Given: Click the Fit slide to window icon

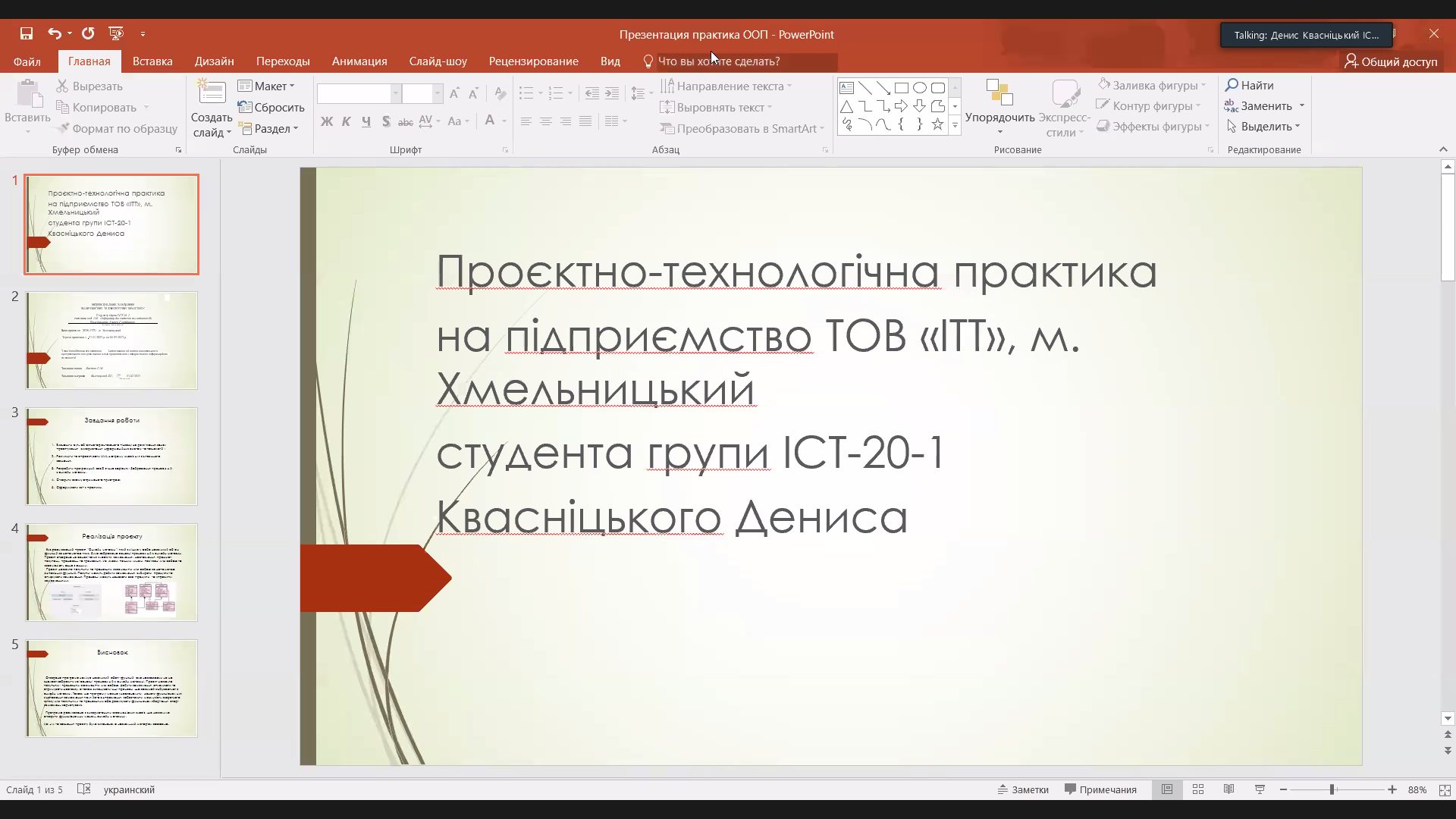Looking at the screenshot, I should click(1445, 789).
